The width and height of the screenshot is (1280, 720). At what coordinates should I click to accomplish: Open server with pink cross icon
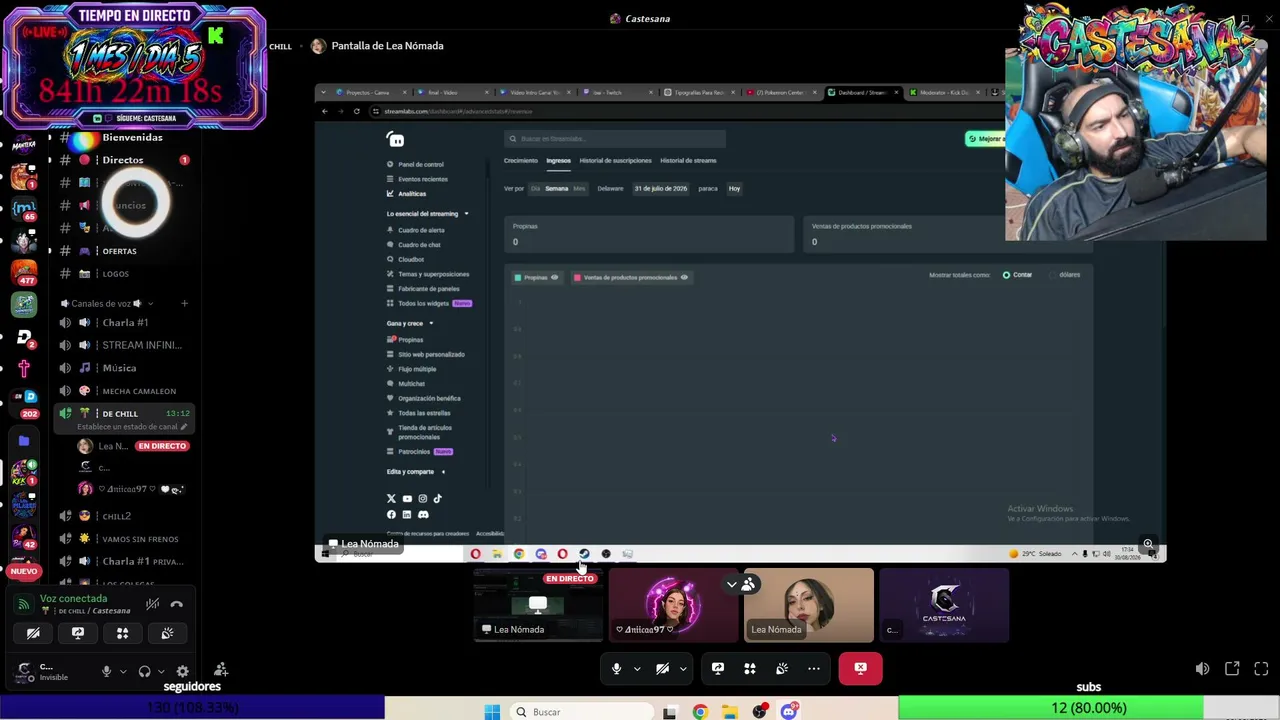24,369
